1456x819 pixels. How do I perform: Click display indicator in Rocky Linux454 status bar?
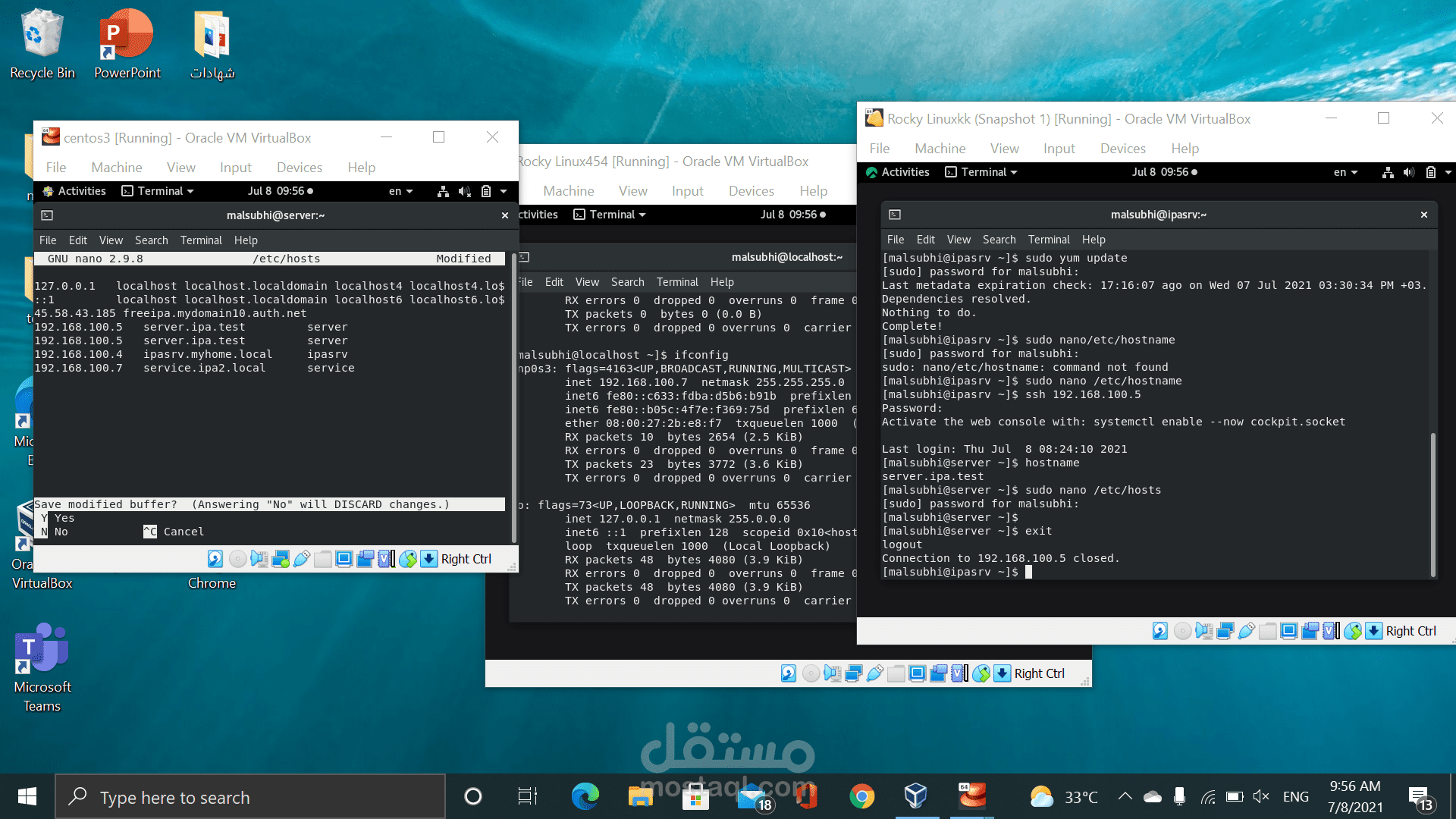click(917, 673)
